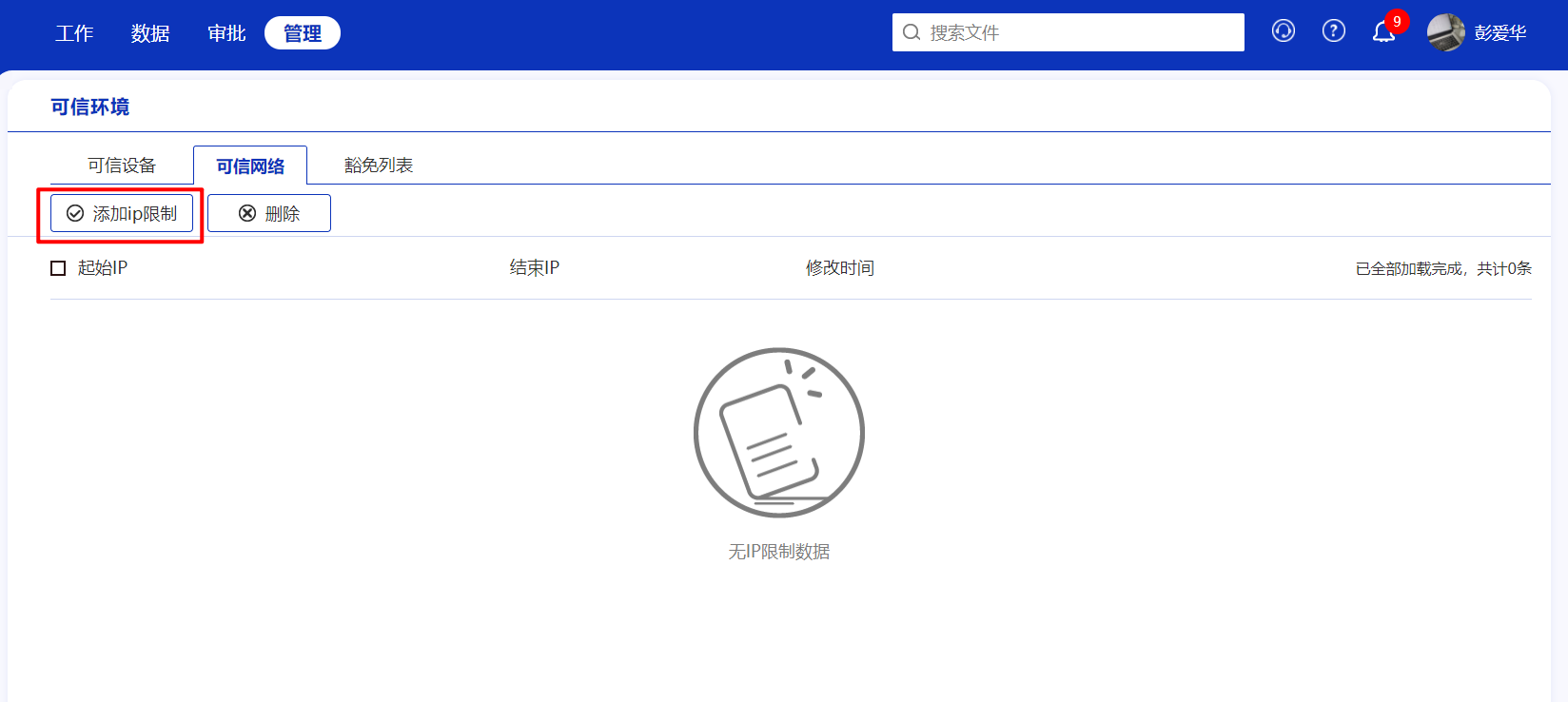Open the 审批 menu
Screen dimensions: 1568x702
pos(226,33)
